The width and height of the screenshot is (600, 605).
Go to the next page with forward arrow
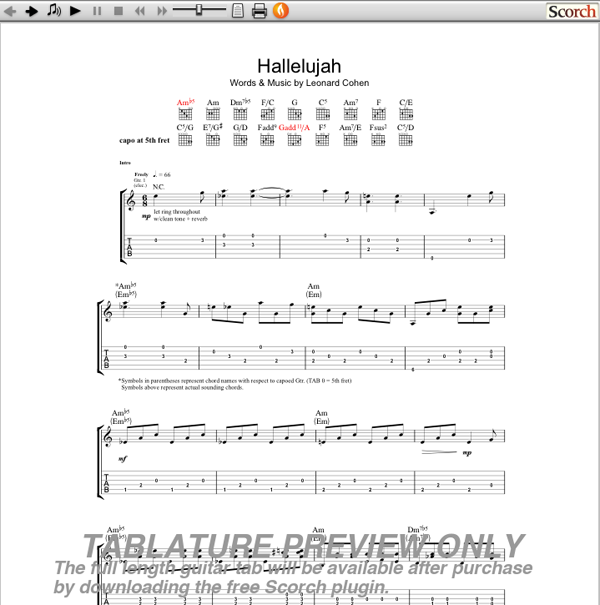32,11
